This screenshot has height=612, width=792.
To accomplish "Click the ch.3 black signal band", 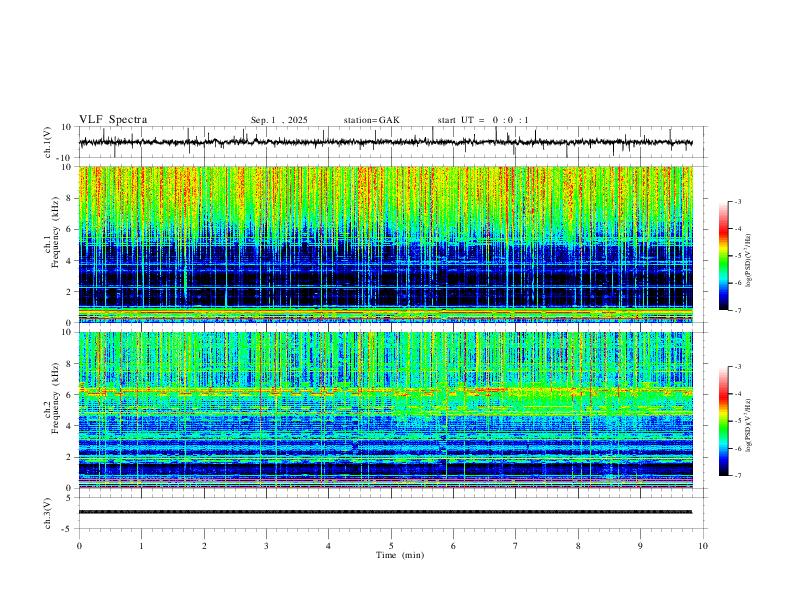I will tap(385, 512).
